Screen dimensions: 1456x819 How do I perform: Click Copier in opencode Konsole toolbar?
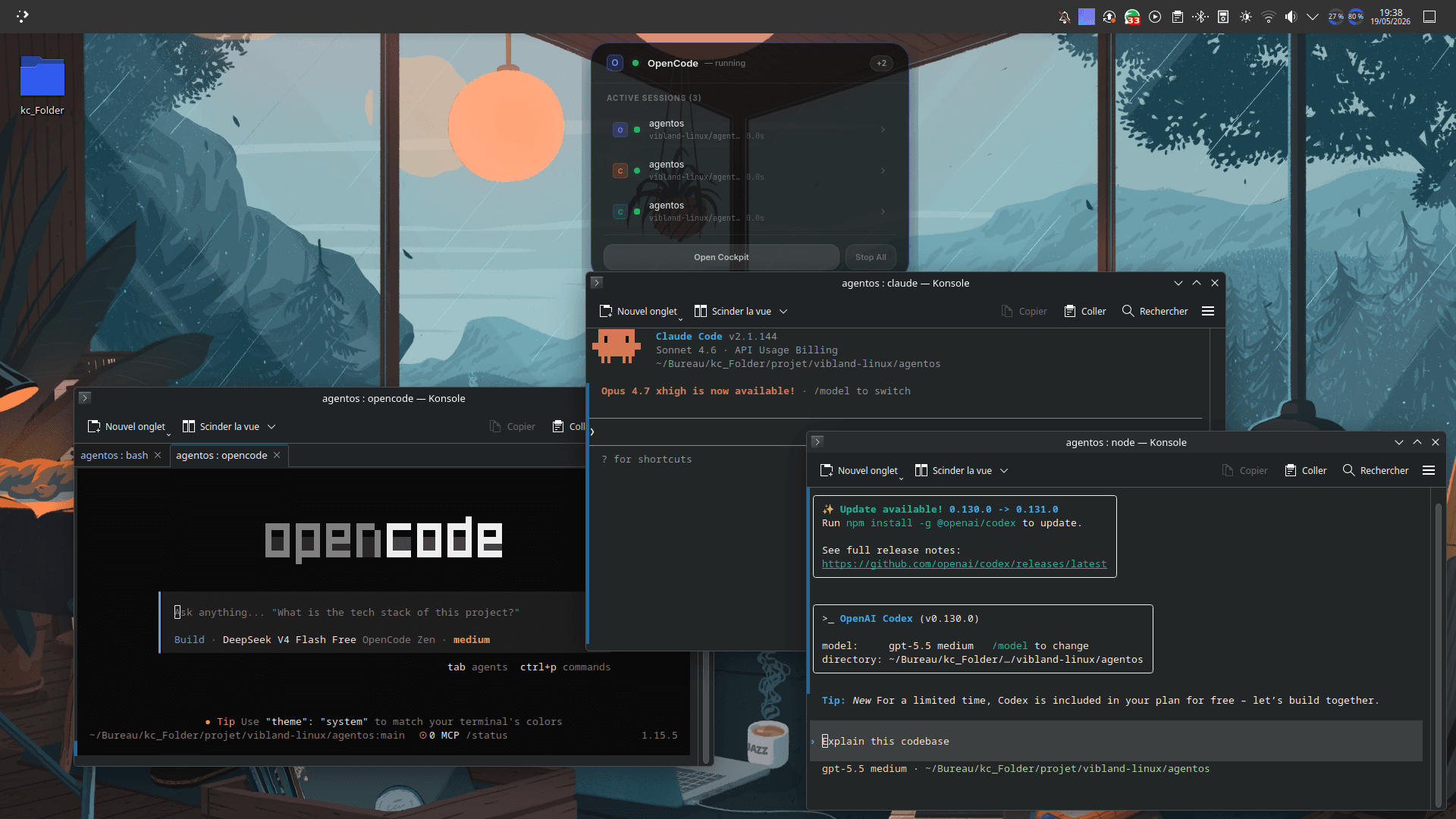coord(512,427)
